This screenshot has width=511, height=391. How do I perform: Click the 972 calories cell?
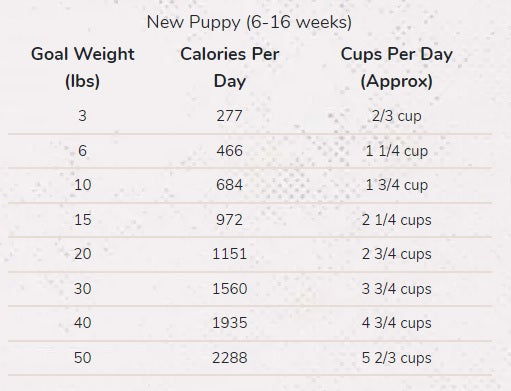(x=229, y=220)
